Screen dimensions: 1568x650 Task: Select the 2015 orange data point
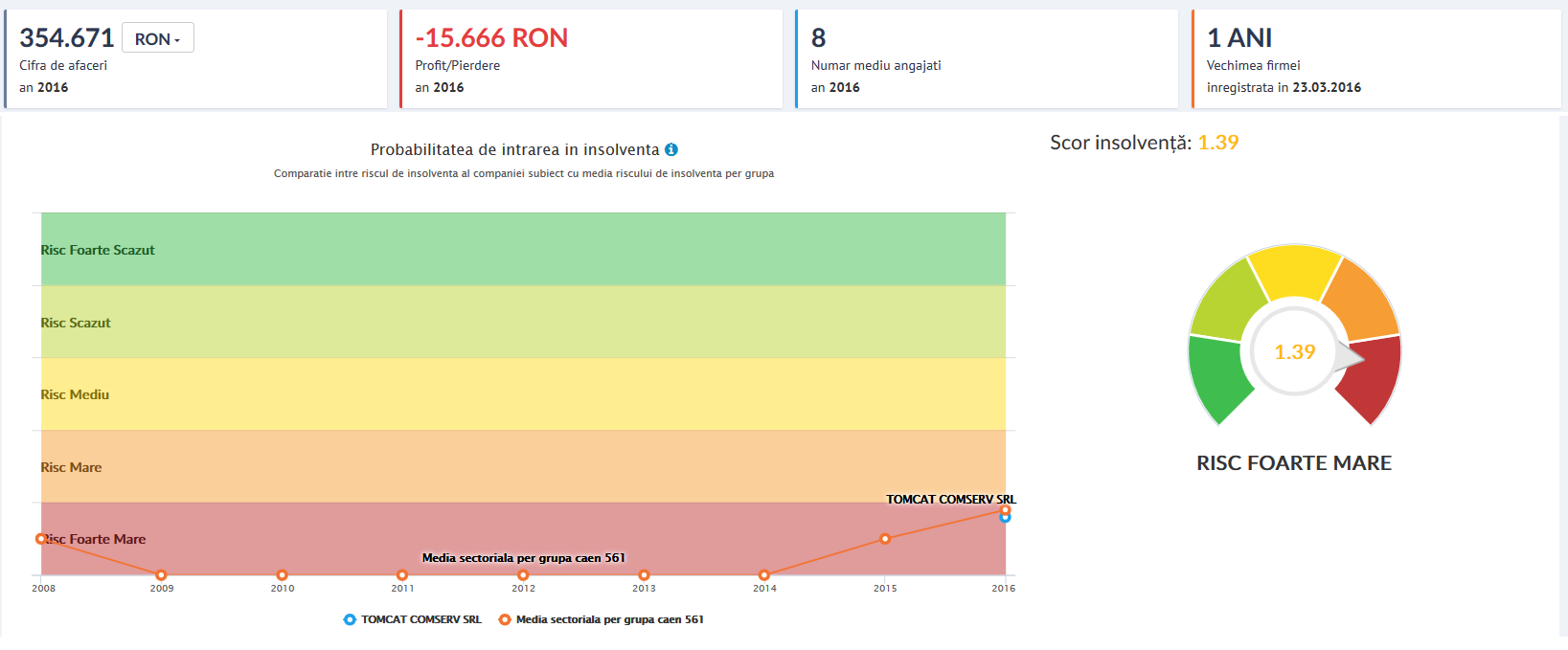(x=885, y=539)
